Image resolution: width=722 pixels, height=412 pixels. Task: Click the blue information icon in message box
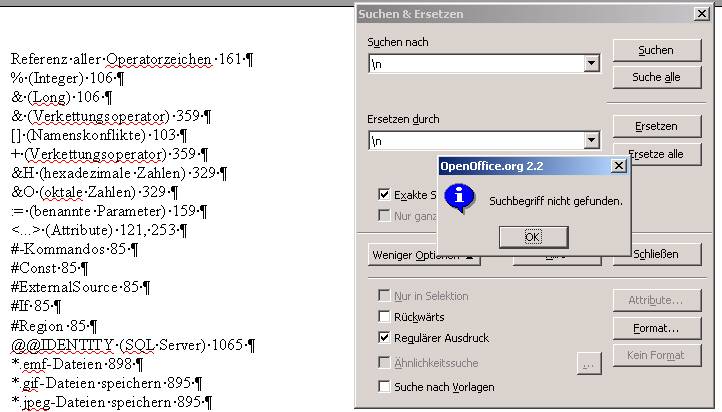click(459, 198)
